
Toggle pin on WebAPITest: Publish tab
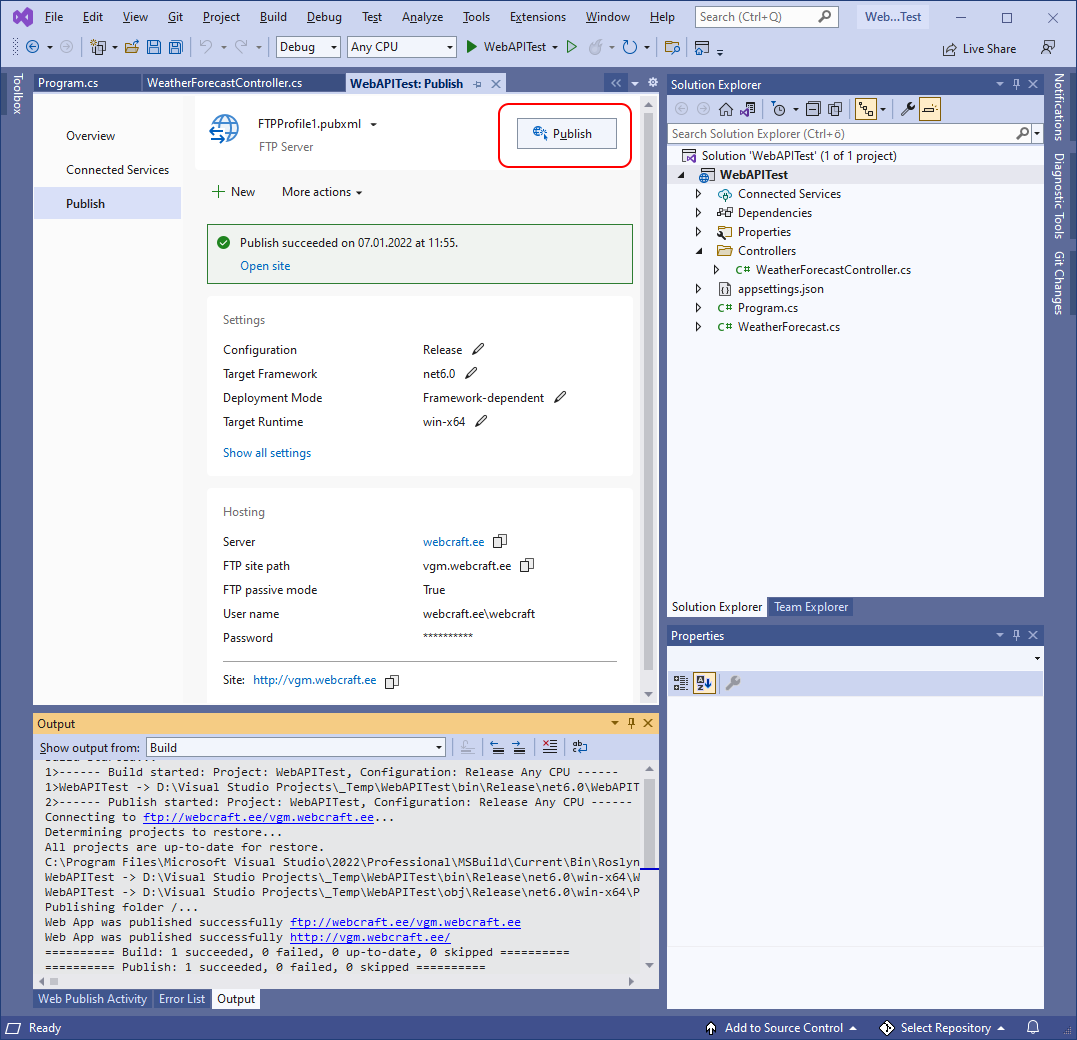tap(477, 84)
